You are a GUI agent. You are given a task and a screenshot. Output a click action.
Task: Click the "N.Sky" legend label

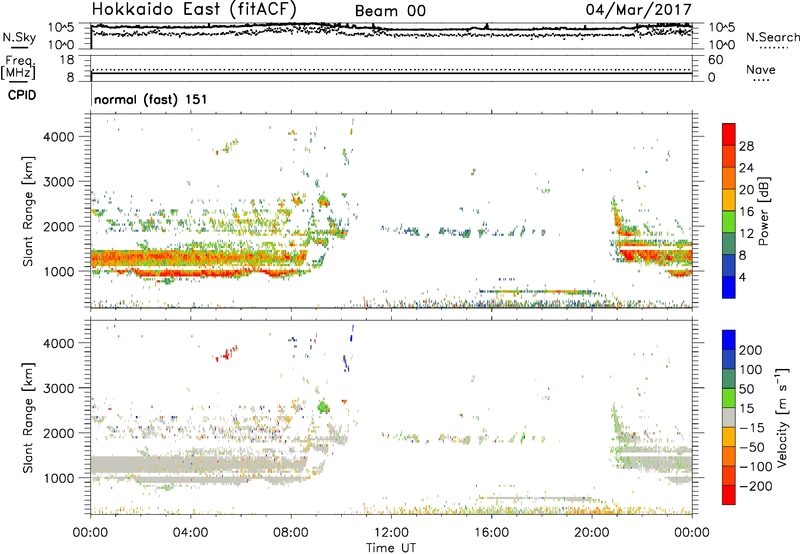tap(19, 37)
